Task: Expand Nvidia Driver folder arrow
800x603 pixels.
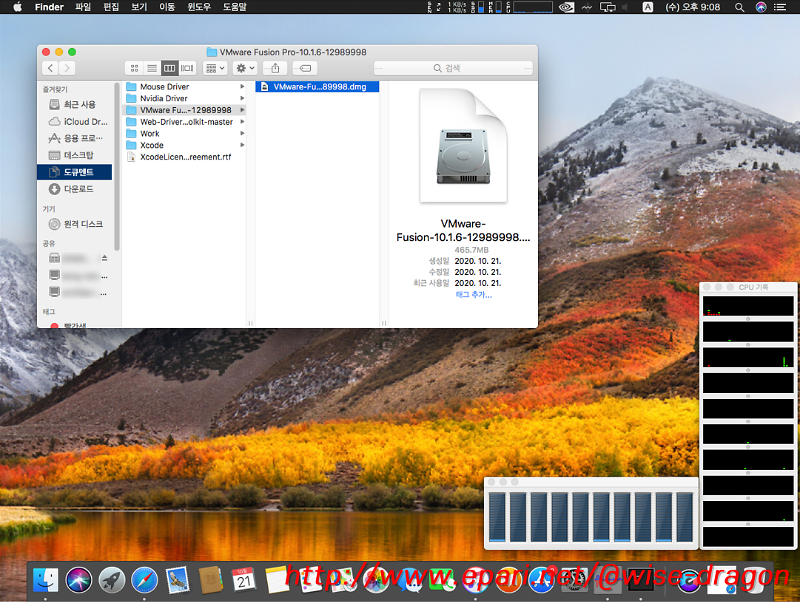Action: click(x=242, y=98)
